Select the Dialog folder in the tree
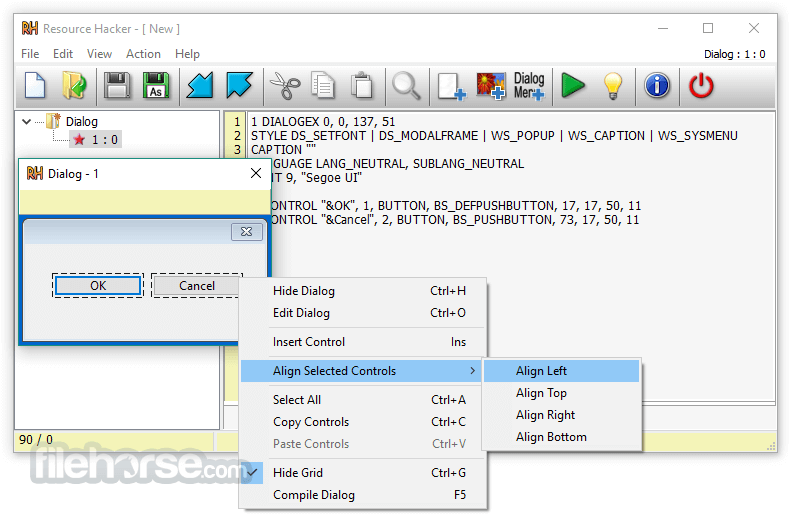The height and width of the screenshot is (514, 791). pyautogui.click(x=81, y=122)
